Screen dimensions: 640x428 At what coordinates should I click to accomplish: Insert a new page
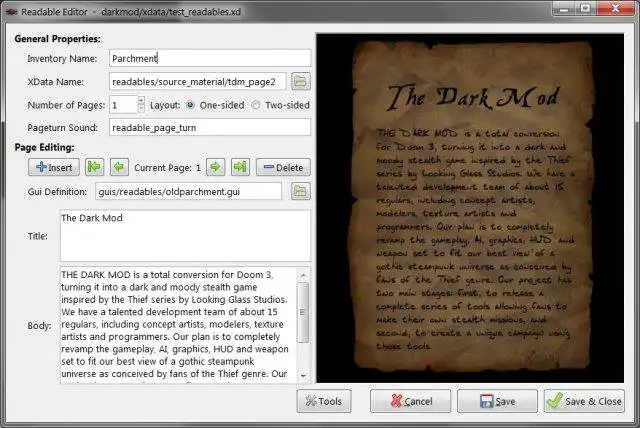click(x=54, y=167)
